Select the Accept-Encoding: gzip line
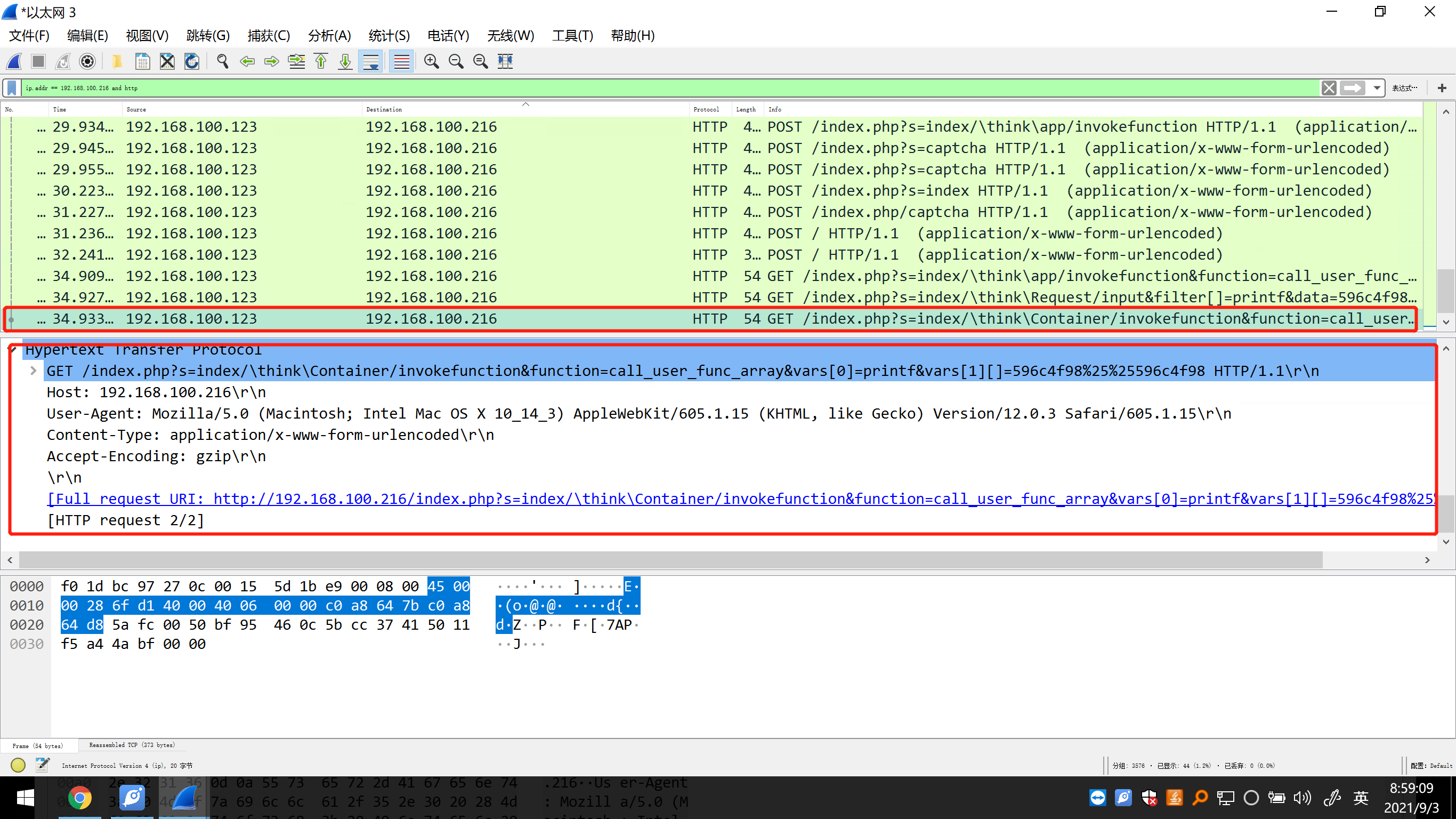The image size is (1456, 819). 157,456
